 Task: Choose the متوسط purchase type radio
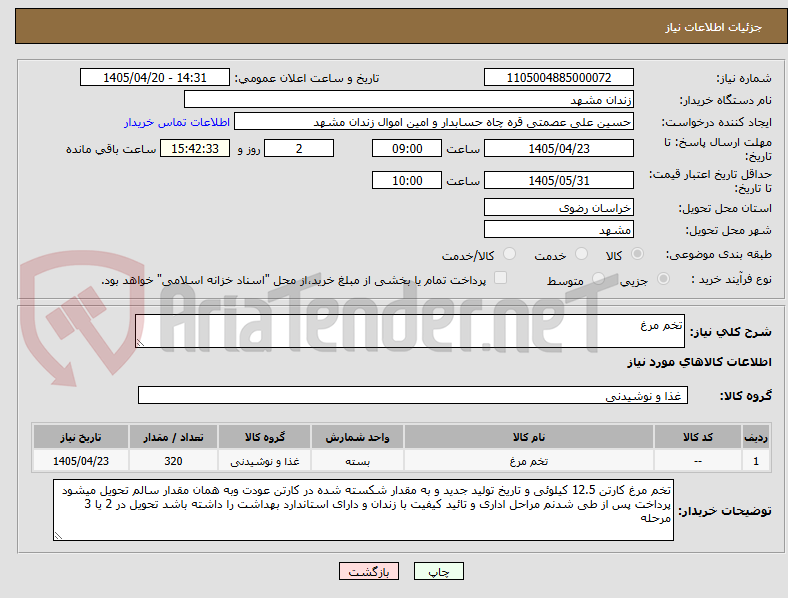click(598, 279)
